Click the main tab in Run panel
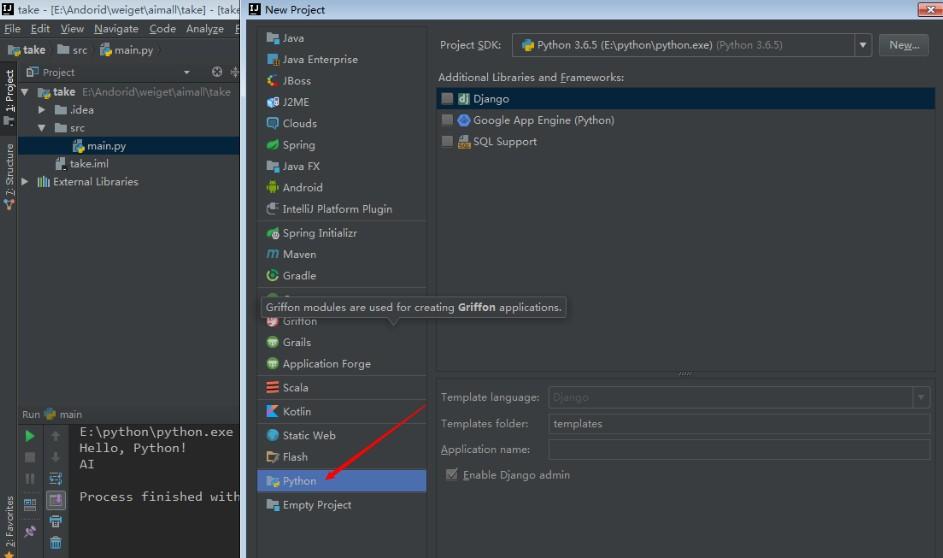This screenshot has width=943, height=558. pos(64,414)
